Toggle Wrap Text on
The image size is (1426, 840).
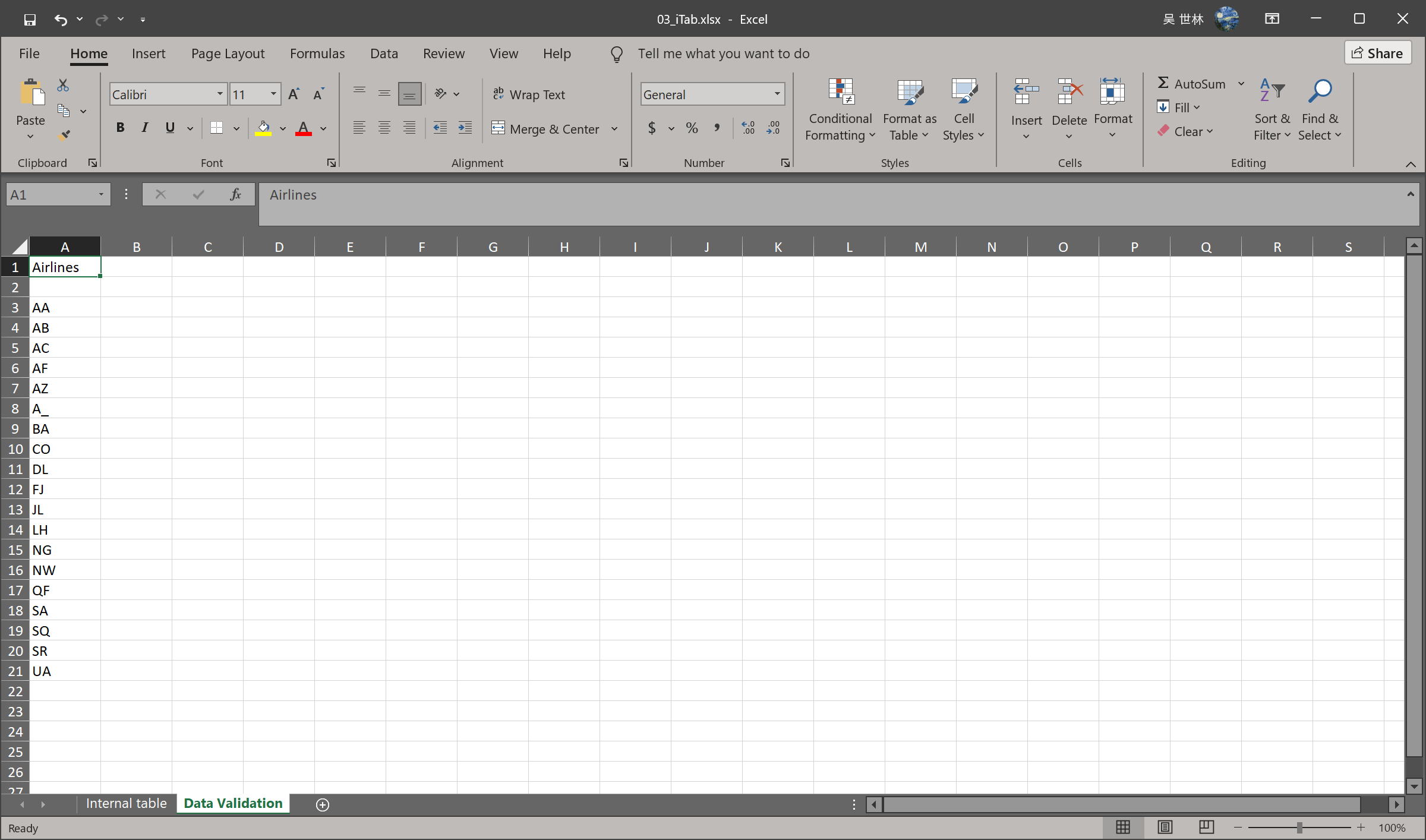click(x=529, y=94)
